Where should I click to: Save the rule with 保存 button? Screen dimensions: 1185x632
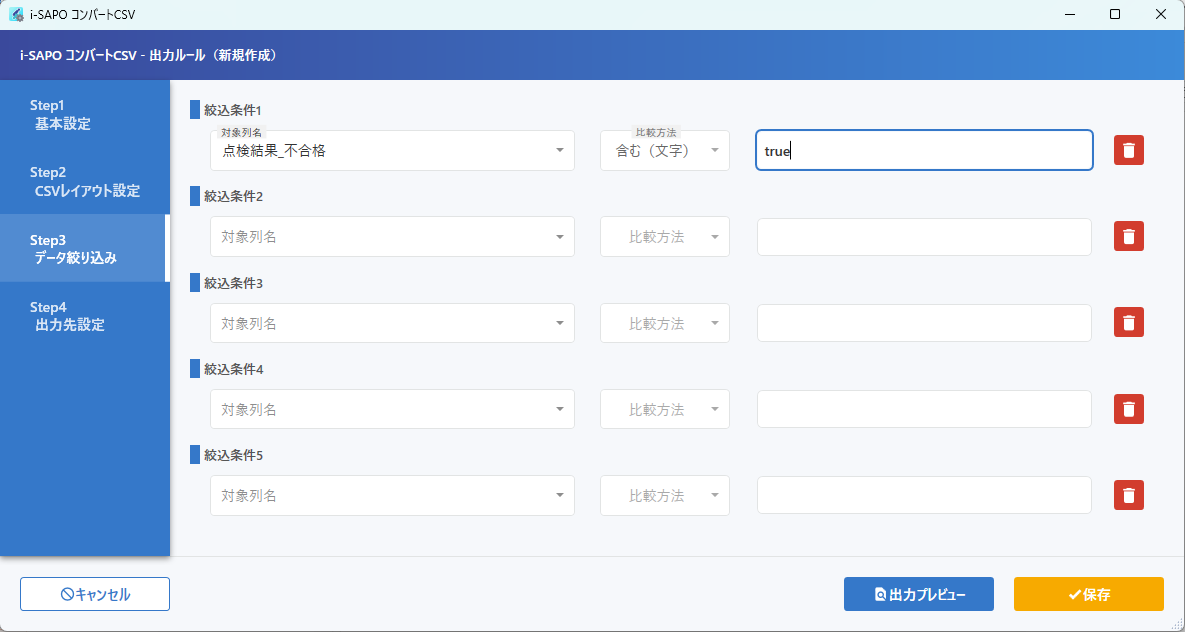[1088, 594]
